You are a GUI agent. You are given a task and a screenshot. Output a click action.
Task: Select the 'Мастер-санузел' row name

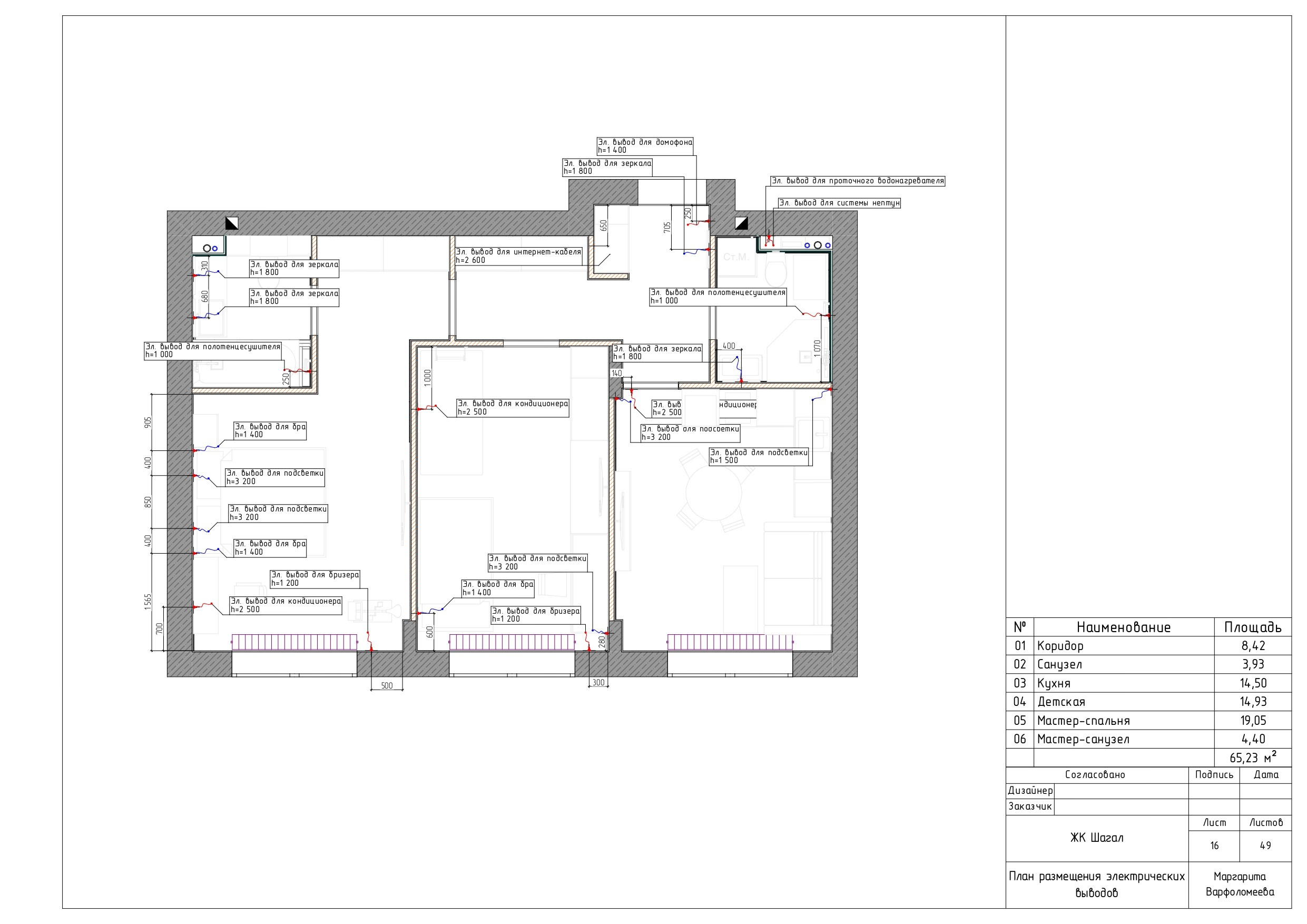(x=1083, y=740)
